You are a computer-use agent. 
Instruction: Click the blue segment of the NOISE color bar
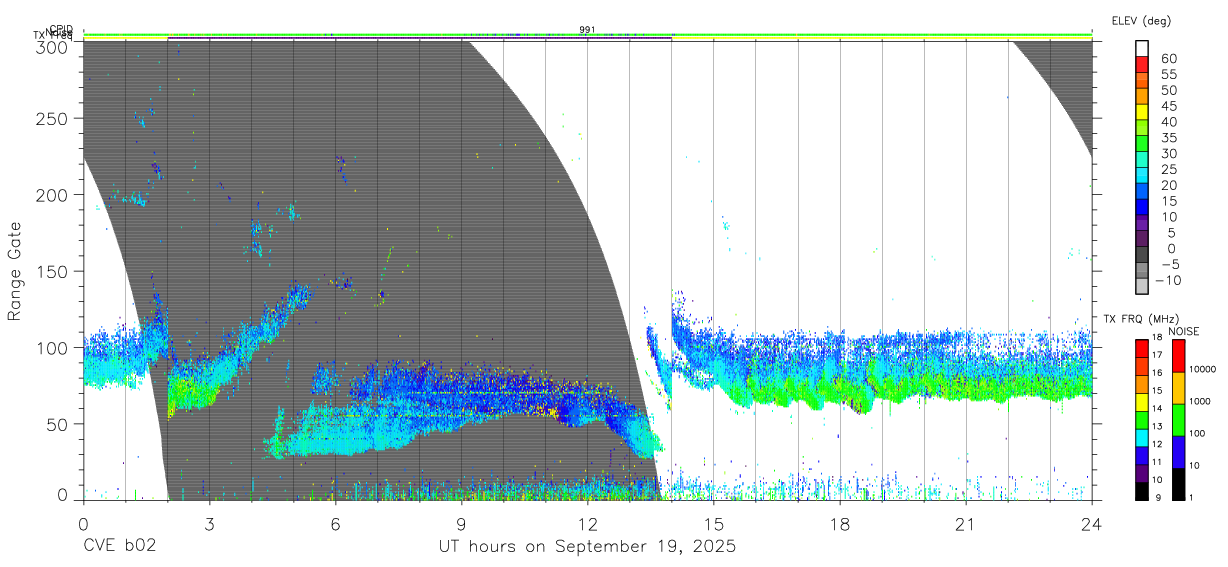pos(1178,451)
